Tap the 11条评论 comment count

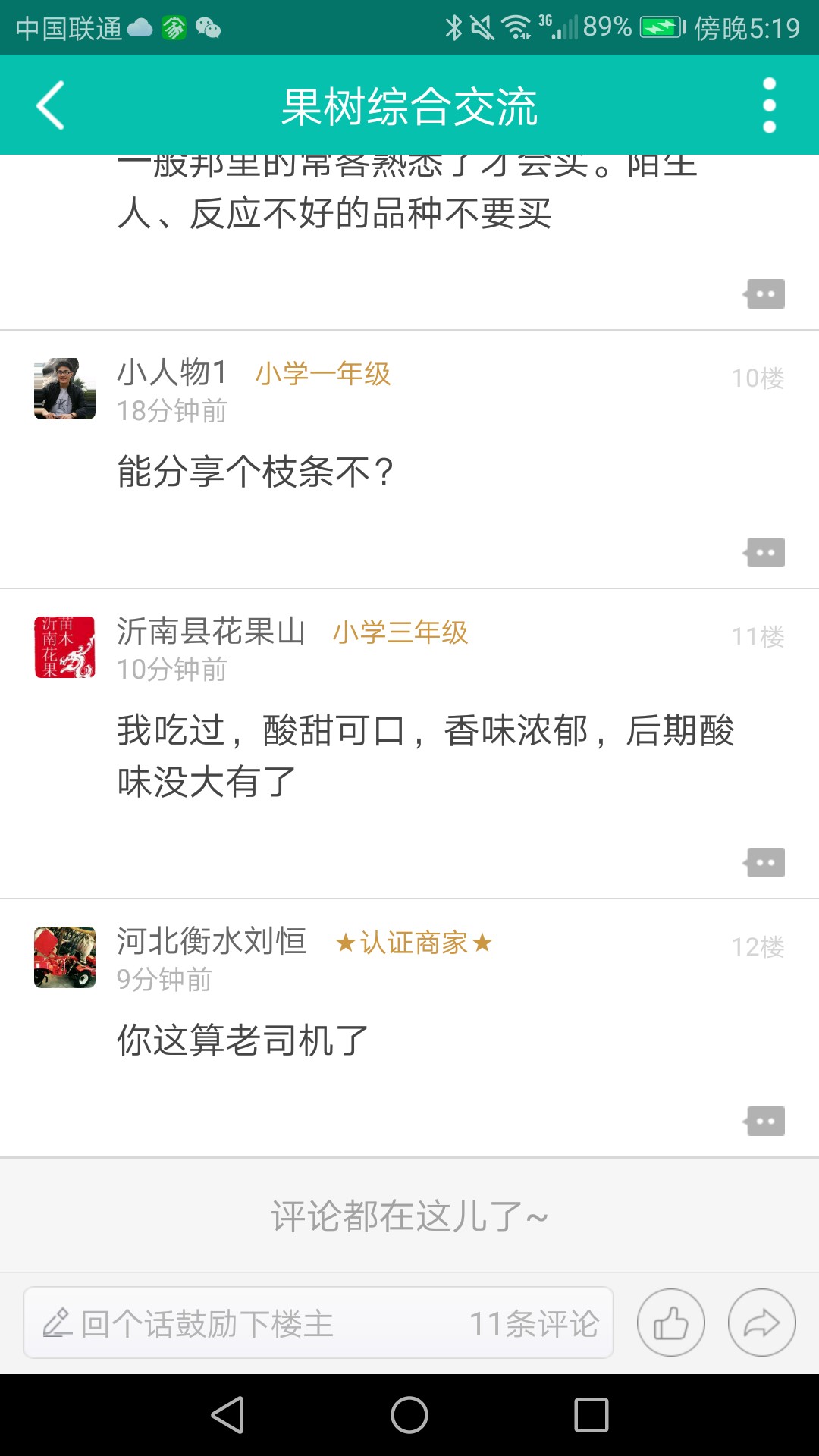pyautogui.click(x=534, y=1323)
